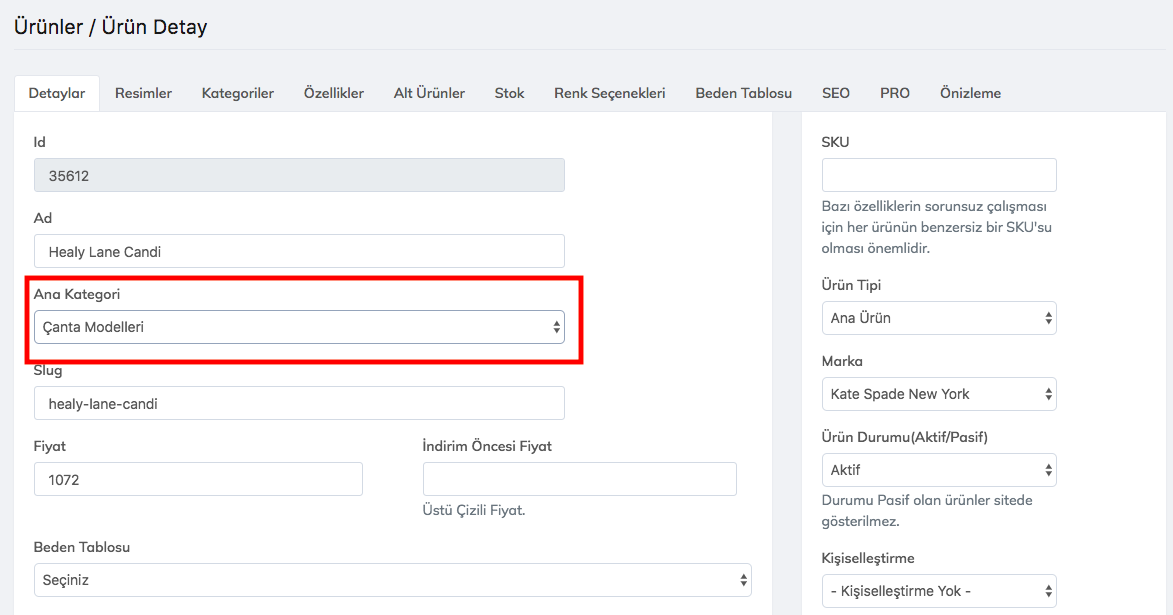Open the Önizleme tab
Viewport: 1173px width, 615px height.
click(x=970, y=93)
